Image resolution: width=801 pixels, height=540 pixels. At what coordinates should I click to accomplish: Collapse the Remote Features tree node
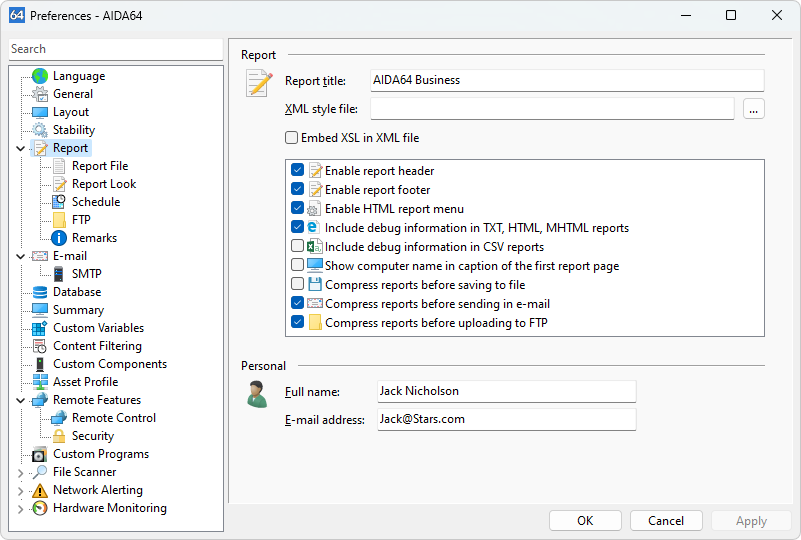[20, 401]
